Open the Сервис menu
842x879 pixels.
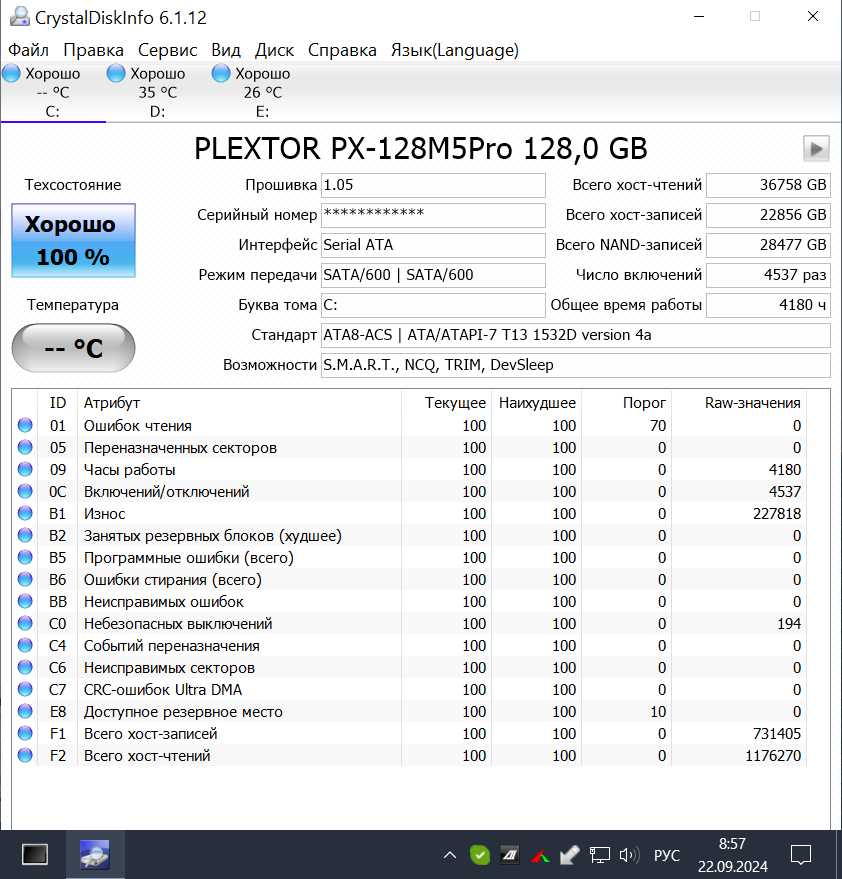coord(167,50)
